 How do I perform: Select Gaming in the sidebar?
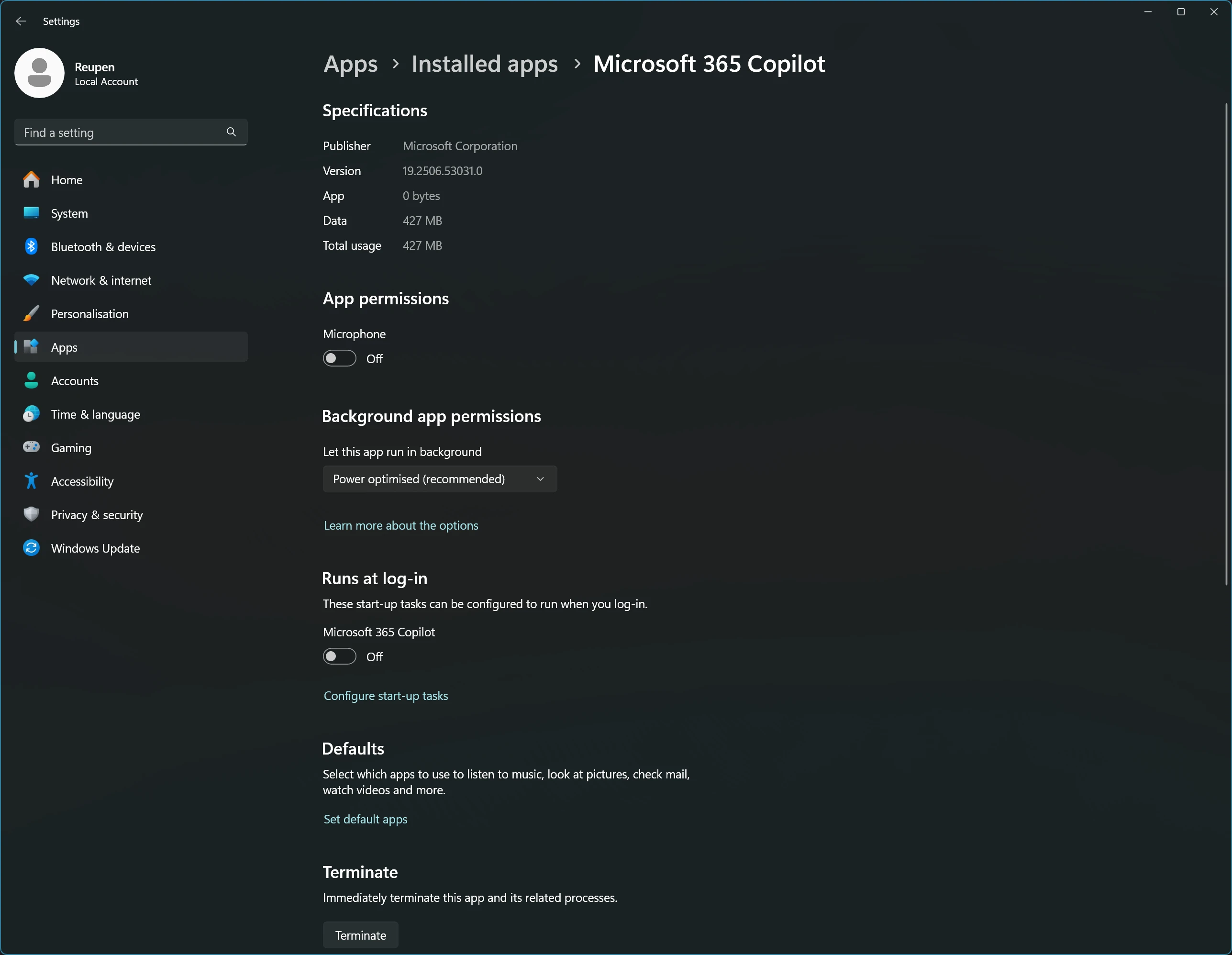click(71, 447)
